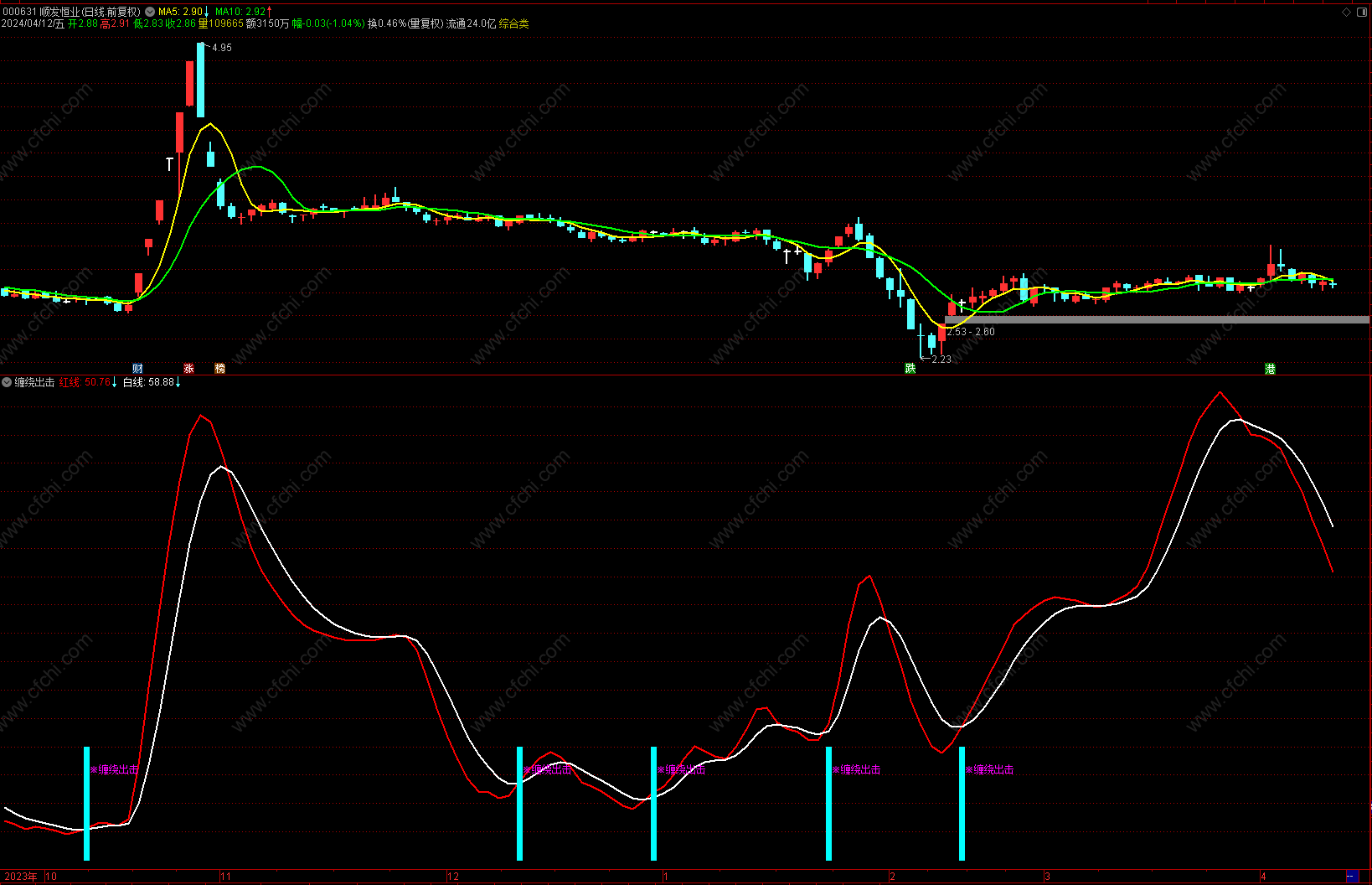Screen dimensions: 1372x885
Task: Click the 2.53 - 2.60 gap label
Action: pos(971,332)
